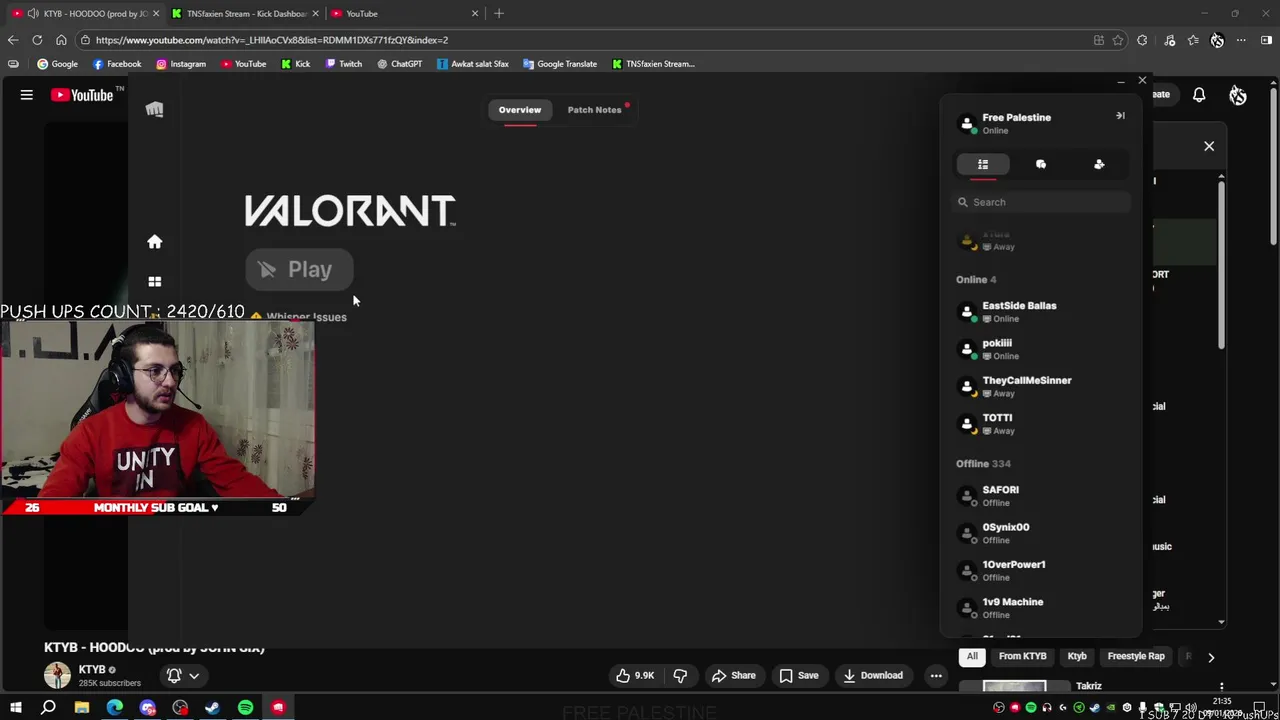1280x720 pixels.
Task: Switch to the Patch Notes tab
Action: [x=594, y=110]
